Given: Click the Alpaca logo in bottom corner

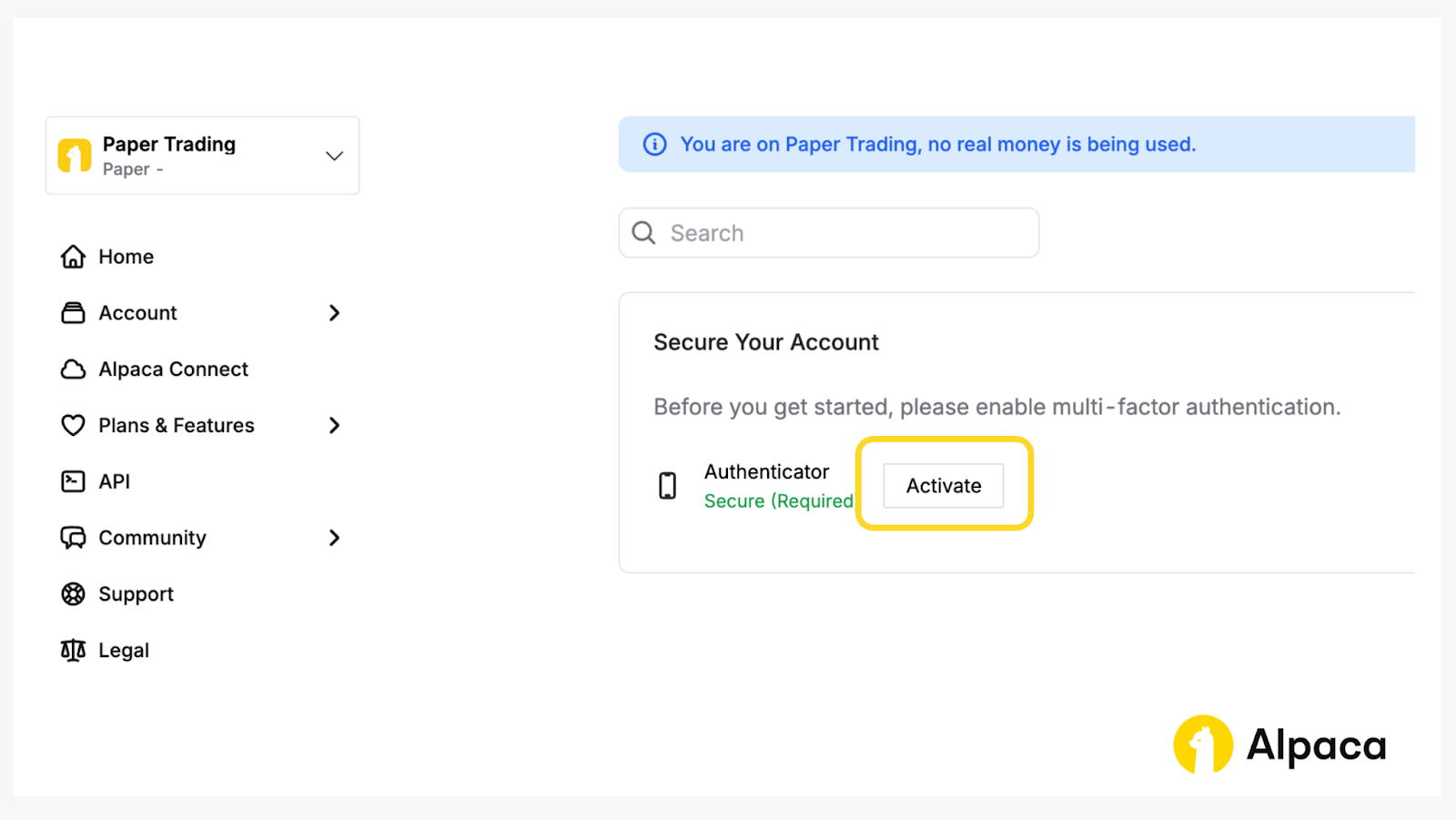Looking at the screenshot, I should (1279, 744).
